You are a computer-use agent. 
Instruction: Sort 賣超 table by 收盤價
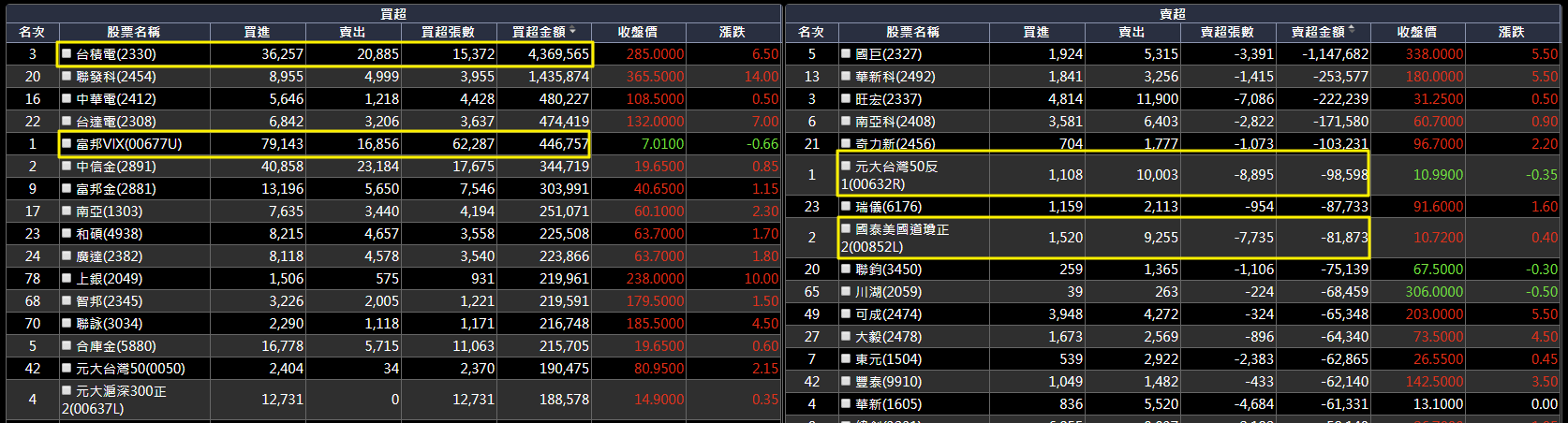(x=1417, y=32)
